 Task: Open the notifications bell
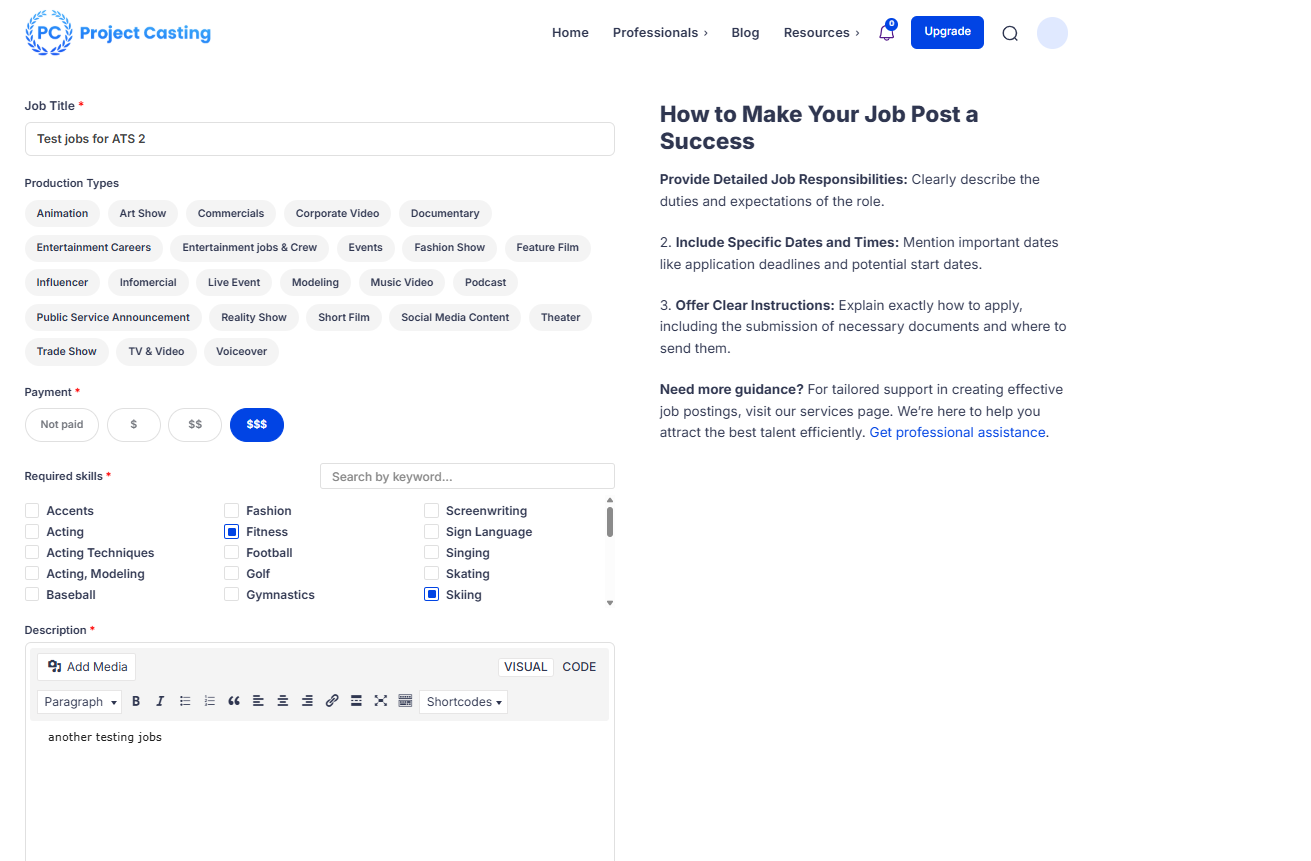click(886, 33)
